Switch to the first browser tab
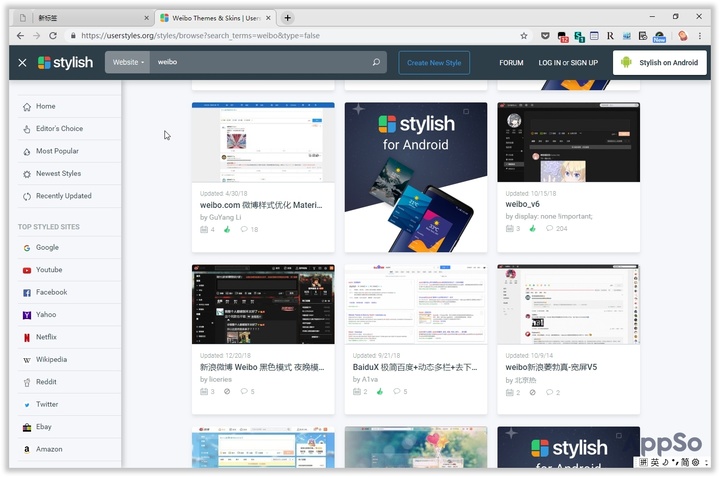This screenshot has height=477, width=720. (83, 18)
